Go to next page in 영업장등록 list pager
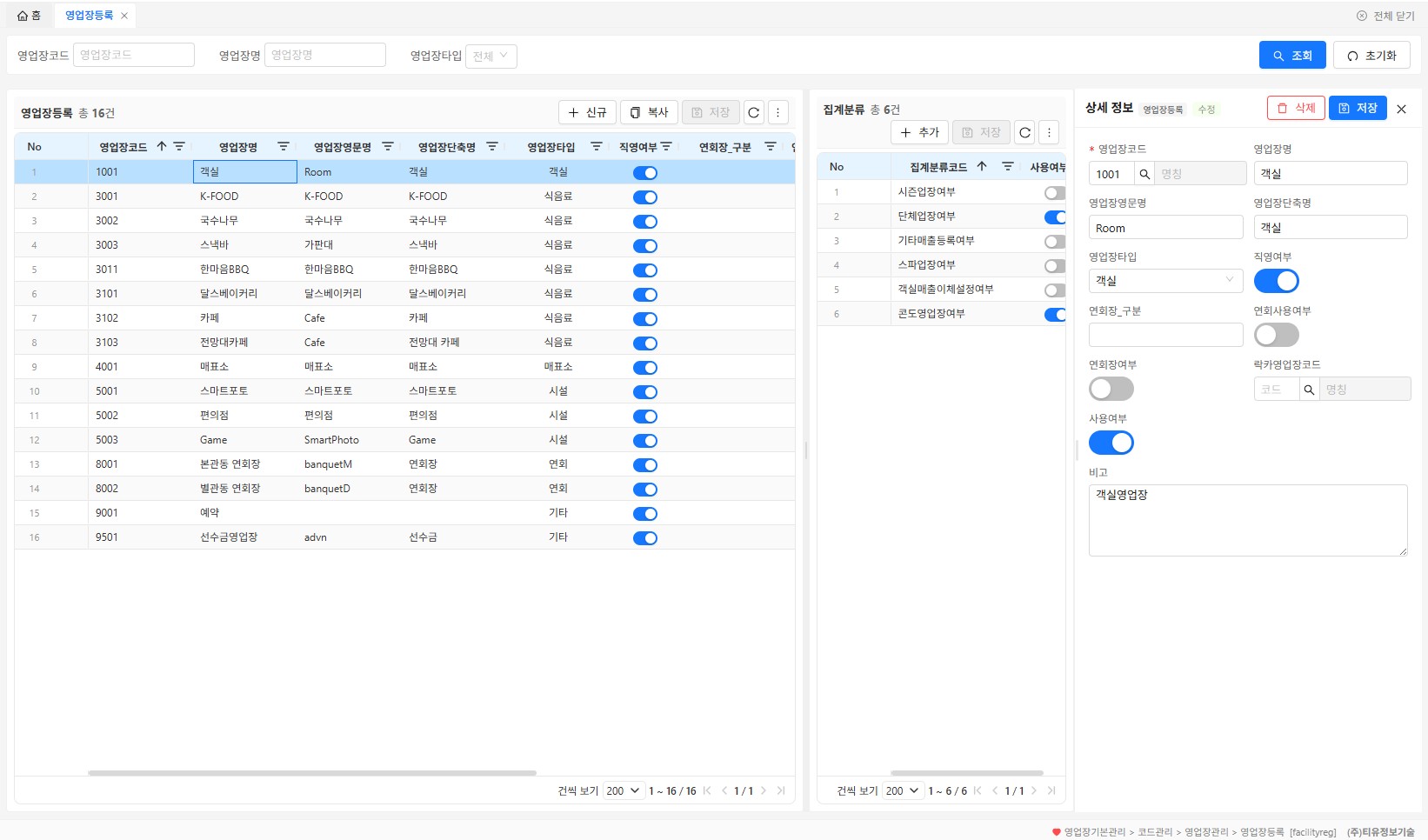The width and height of the screenshot is (1428, 840). coord(764,790)
